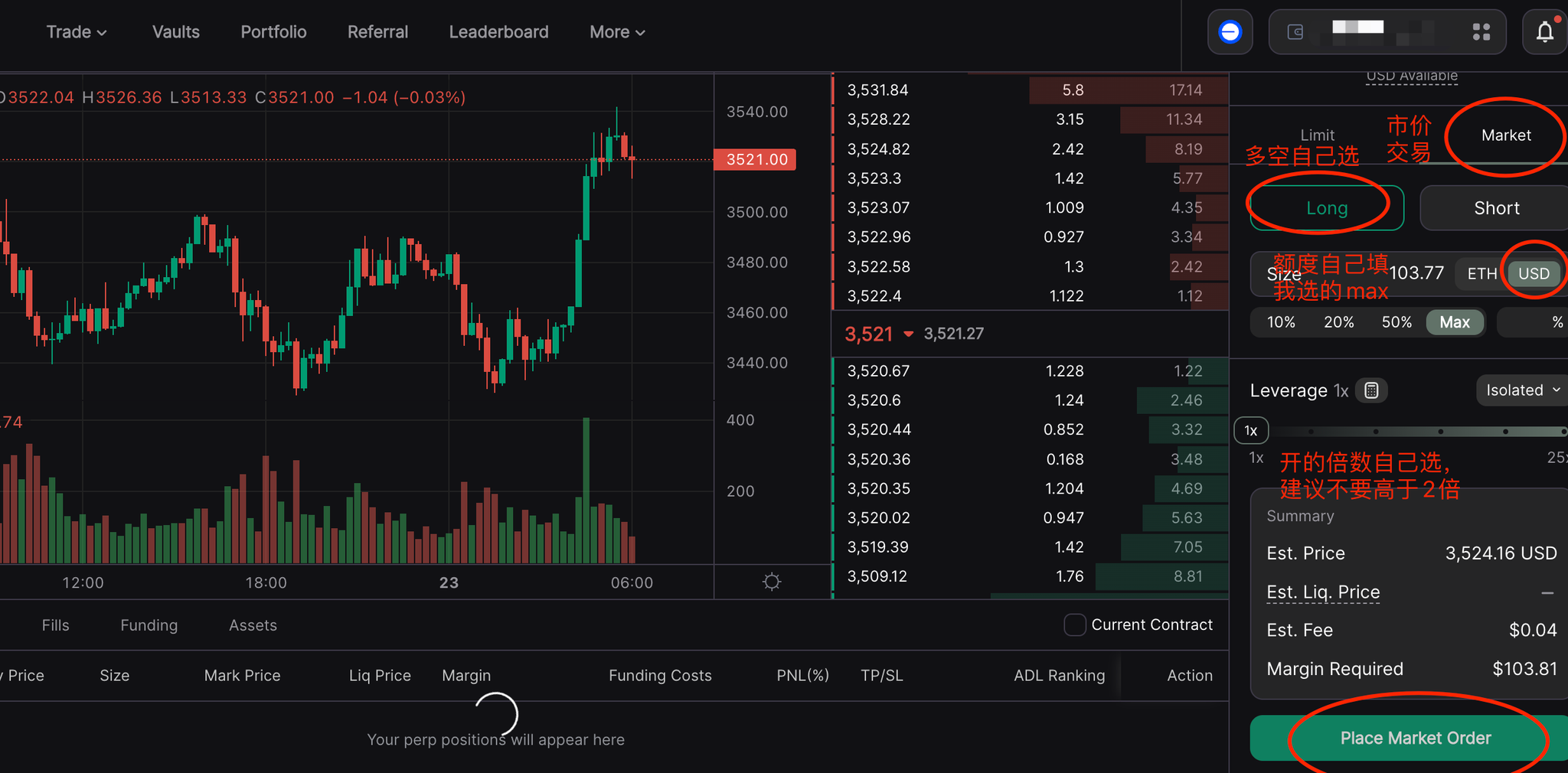Switch to the Funding tab
Image resolution: width=1568 pixels, height=773 pixels.
(x=149, y=625)
